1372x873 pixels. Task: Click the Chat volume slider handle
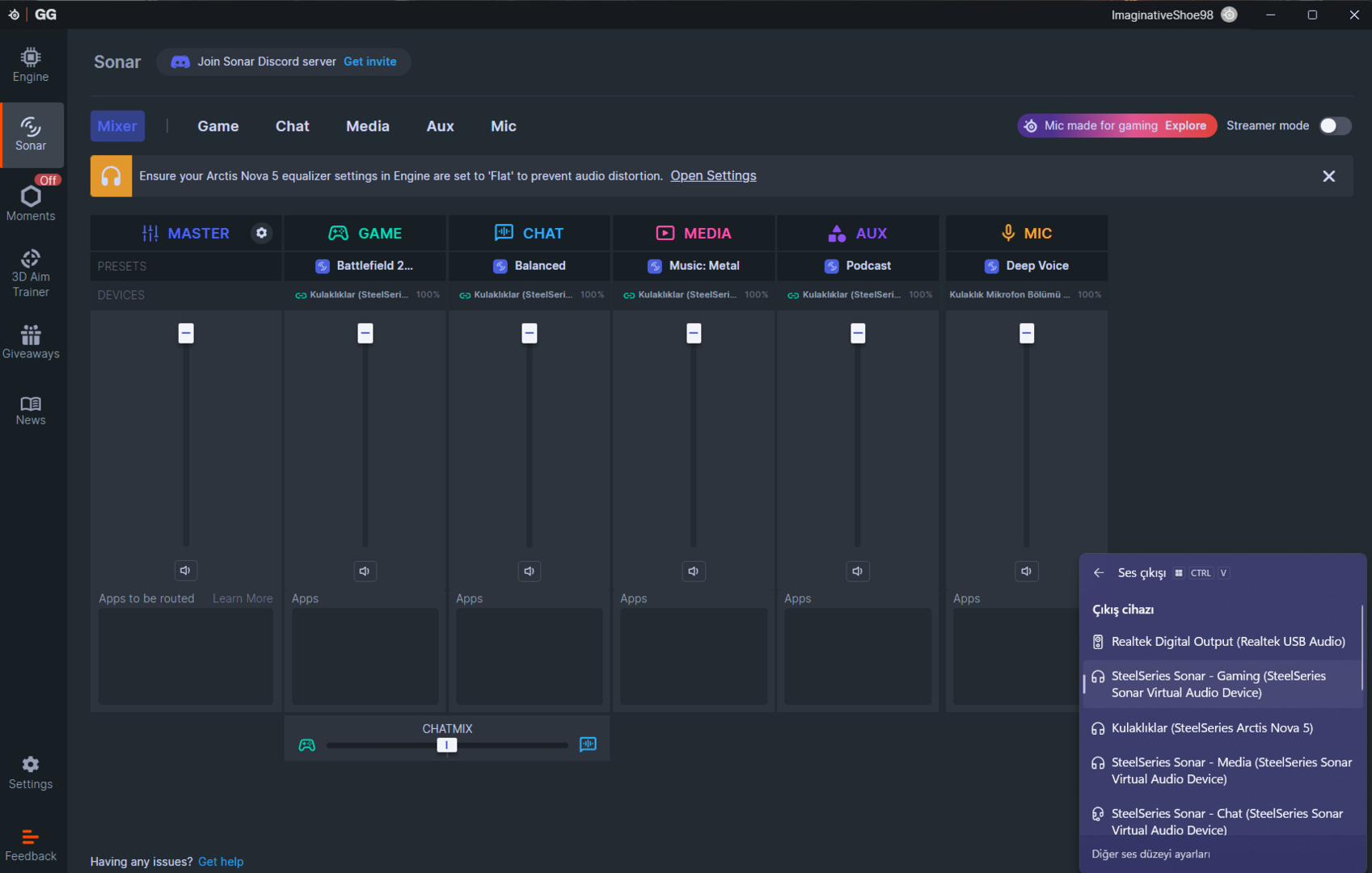[530, 333]
